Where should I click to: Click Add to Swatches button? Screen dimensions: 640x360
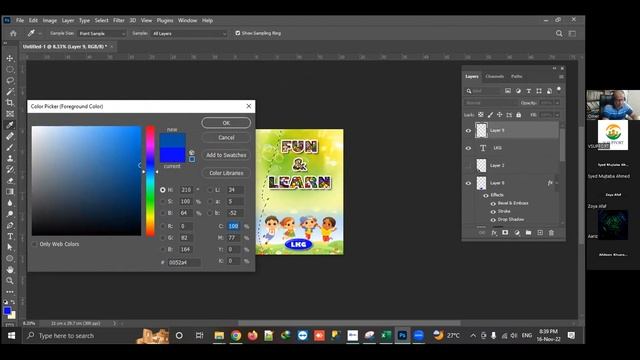tap(226, 155)
